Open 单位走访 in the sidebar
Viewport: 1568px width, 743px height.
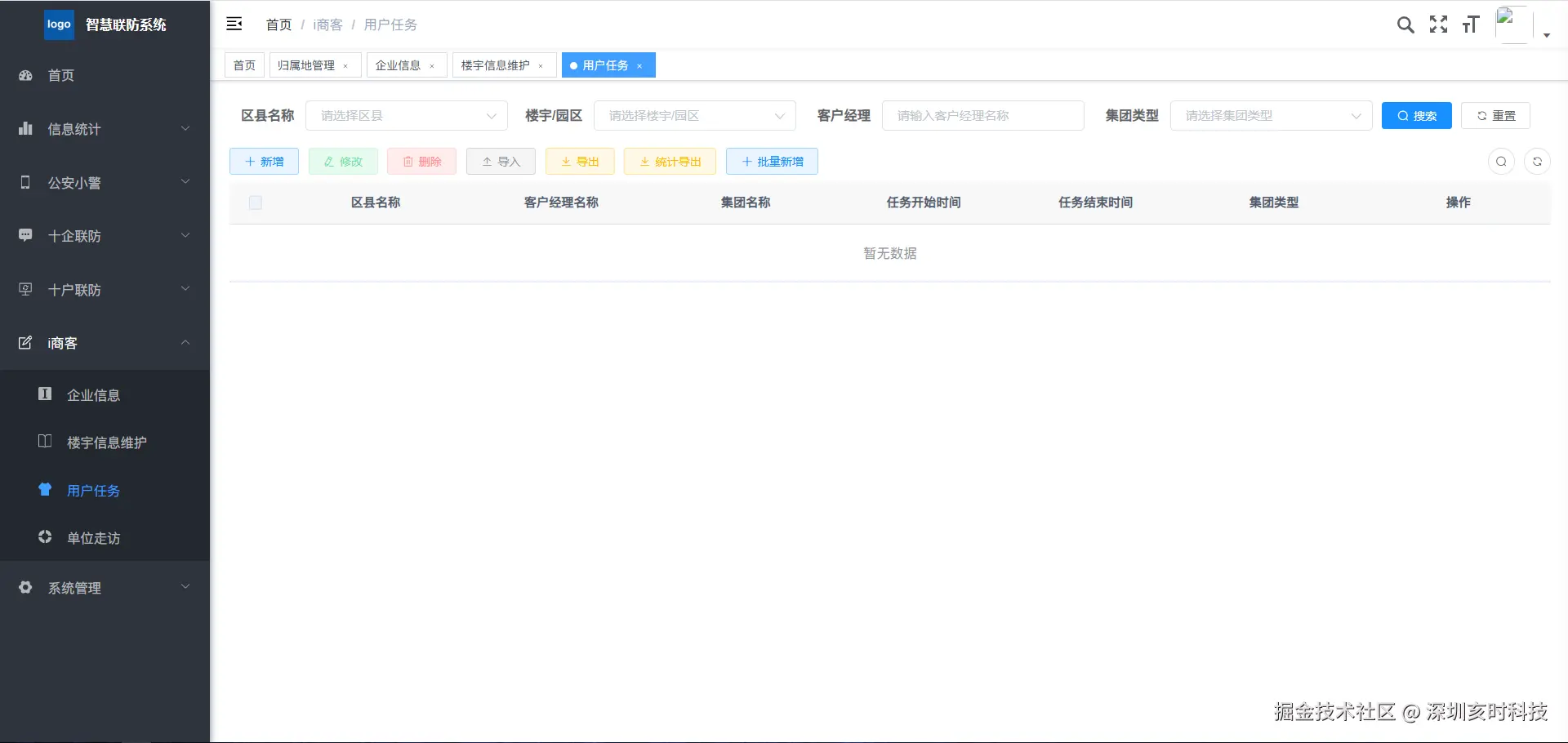click(105, 538)
